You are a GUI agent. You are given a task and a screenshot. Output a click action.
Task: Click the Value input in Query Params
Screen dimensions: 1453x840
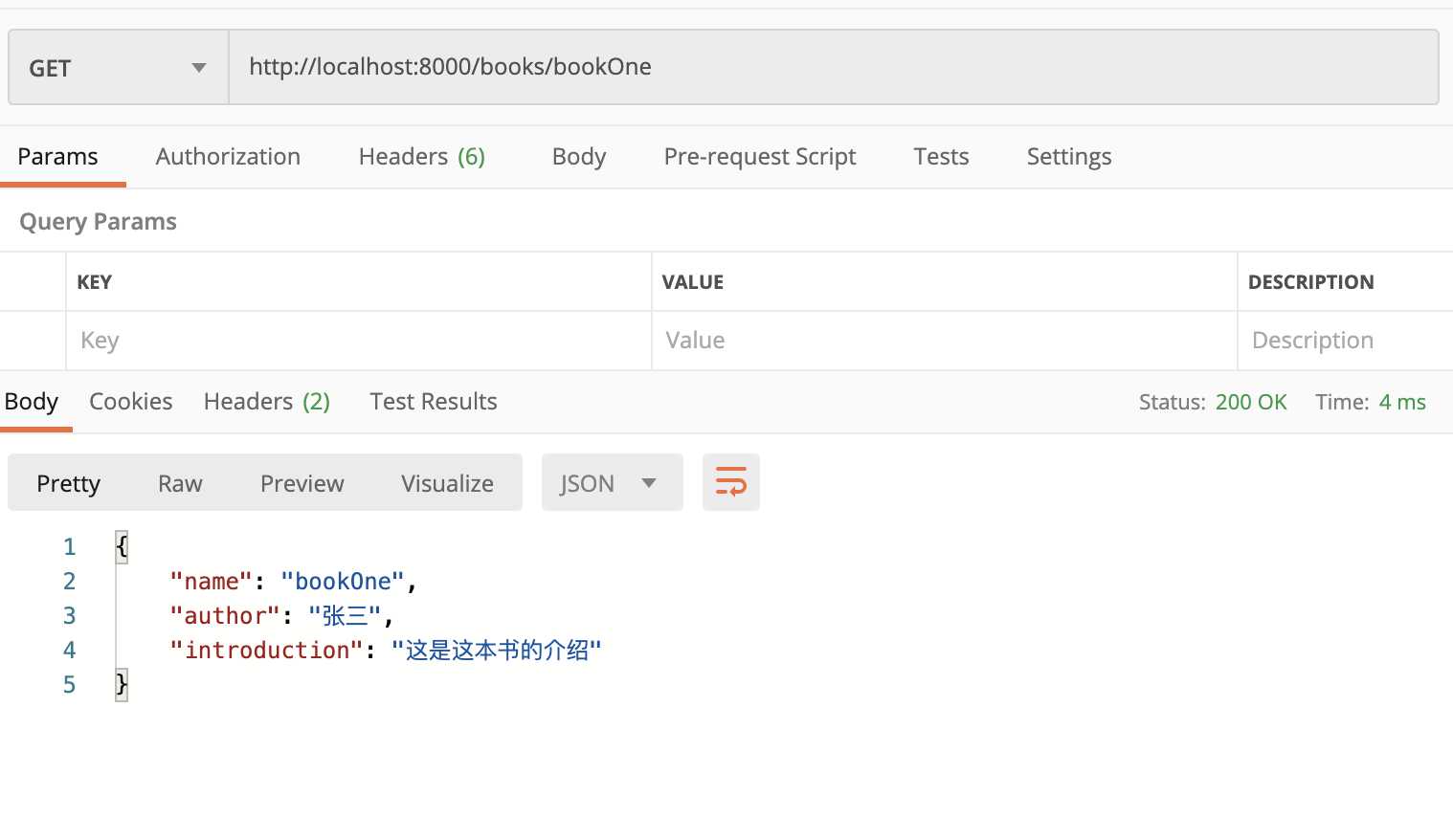(945, 341)
